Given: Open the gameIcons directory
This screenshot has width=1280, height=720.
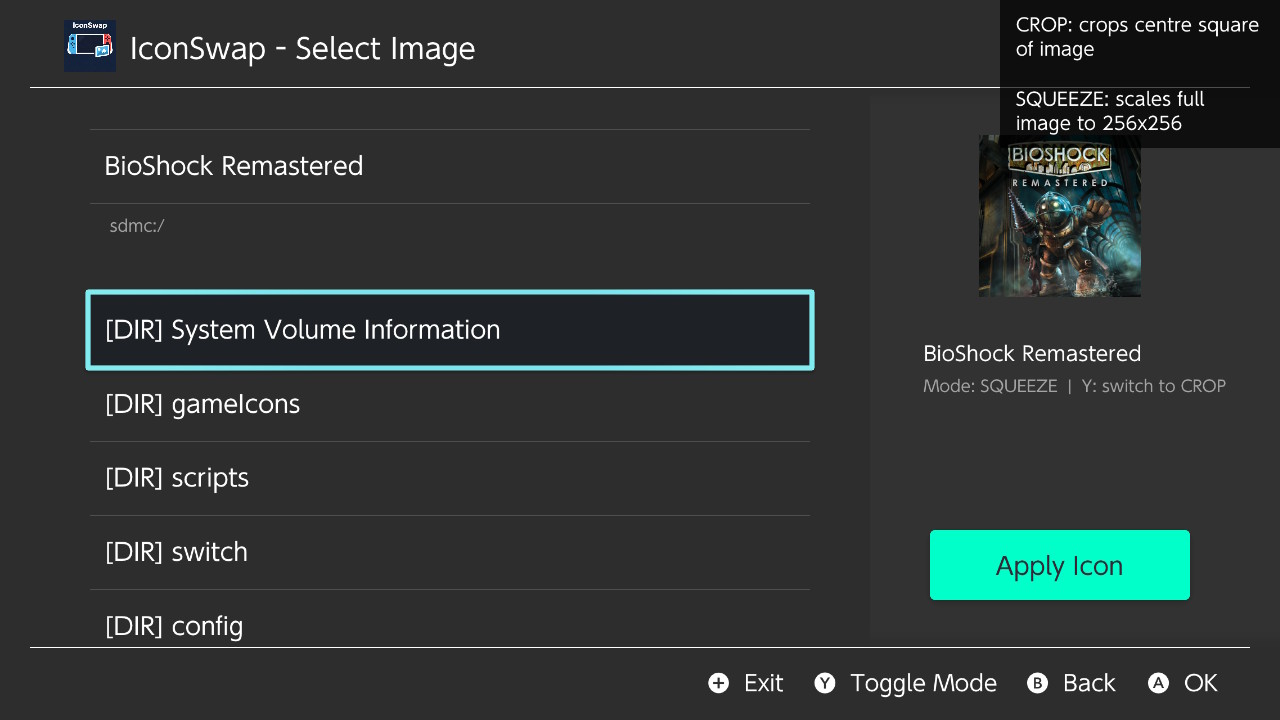Looking at the screenshot, I should 450,404.
